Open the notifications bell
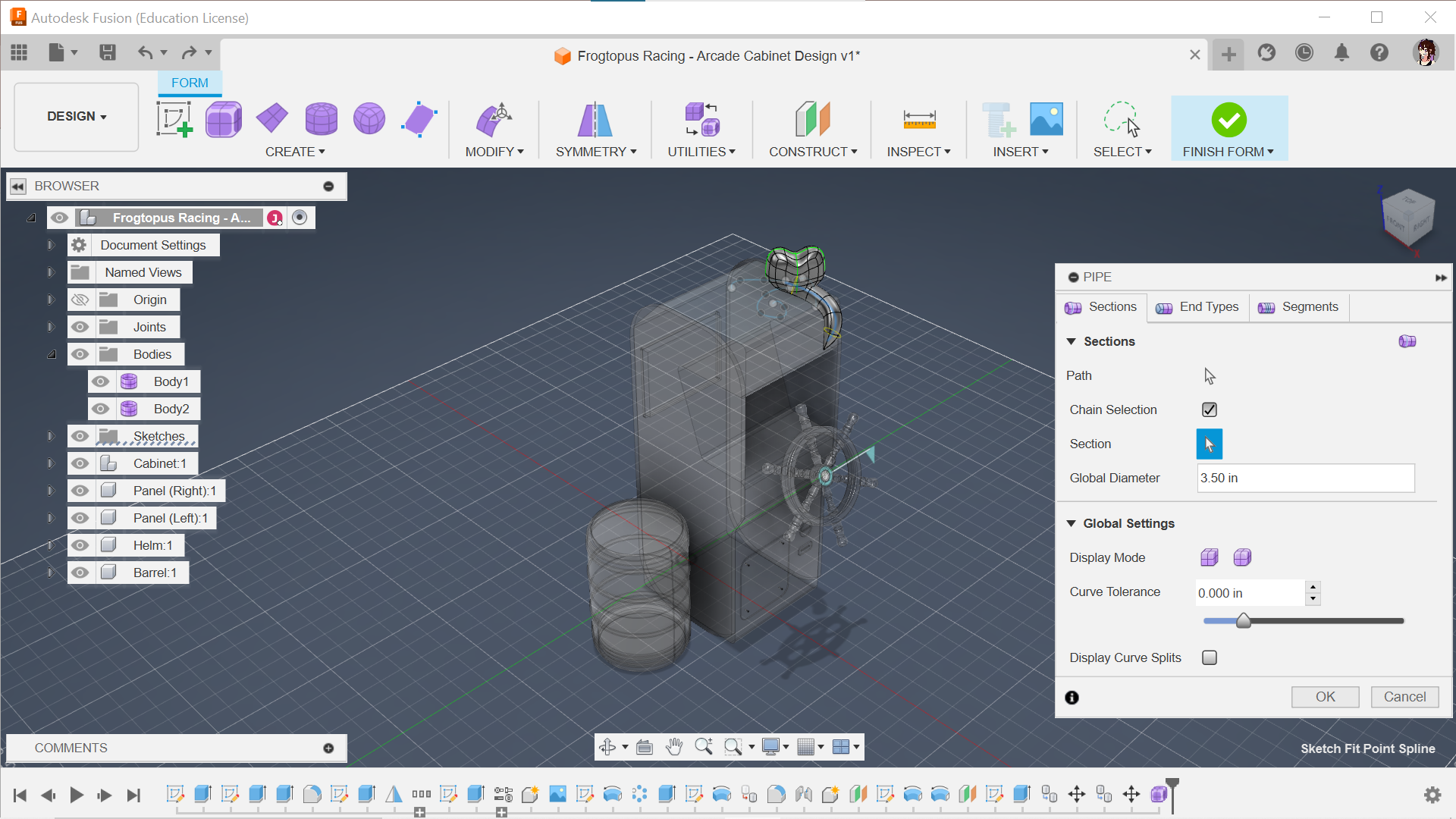 click(x=1341, y=52)
